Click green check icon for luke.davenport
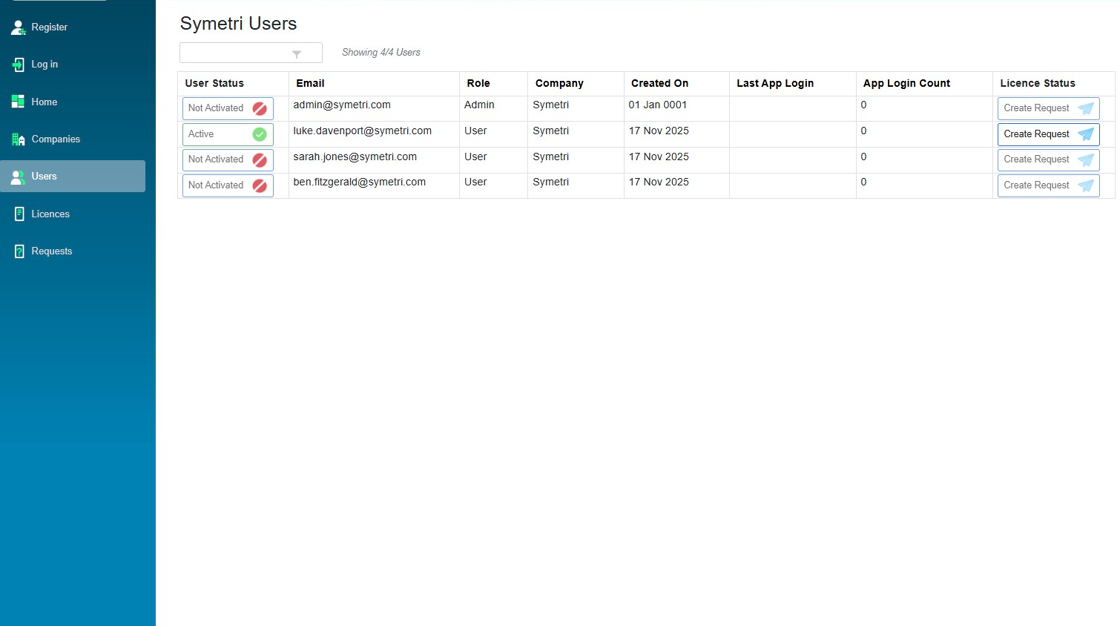The height and width of the screenshot is (626, 1120). [x=259, y=134]
